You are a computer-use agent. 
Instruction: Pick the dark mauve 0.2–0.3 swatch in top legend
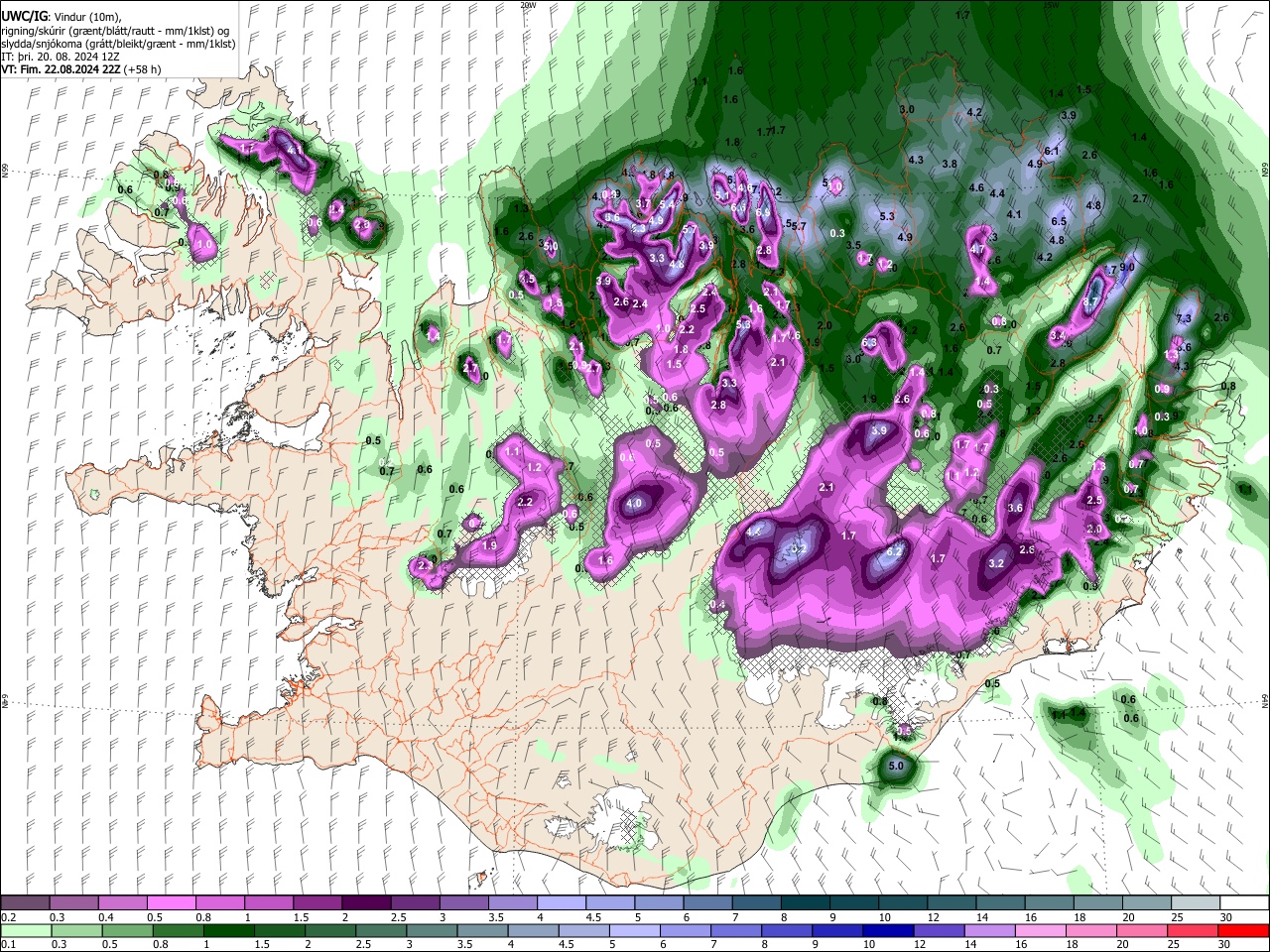pos(25,903)
